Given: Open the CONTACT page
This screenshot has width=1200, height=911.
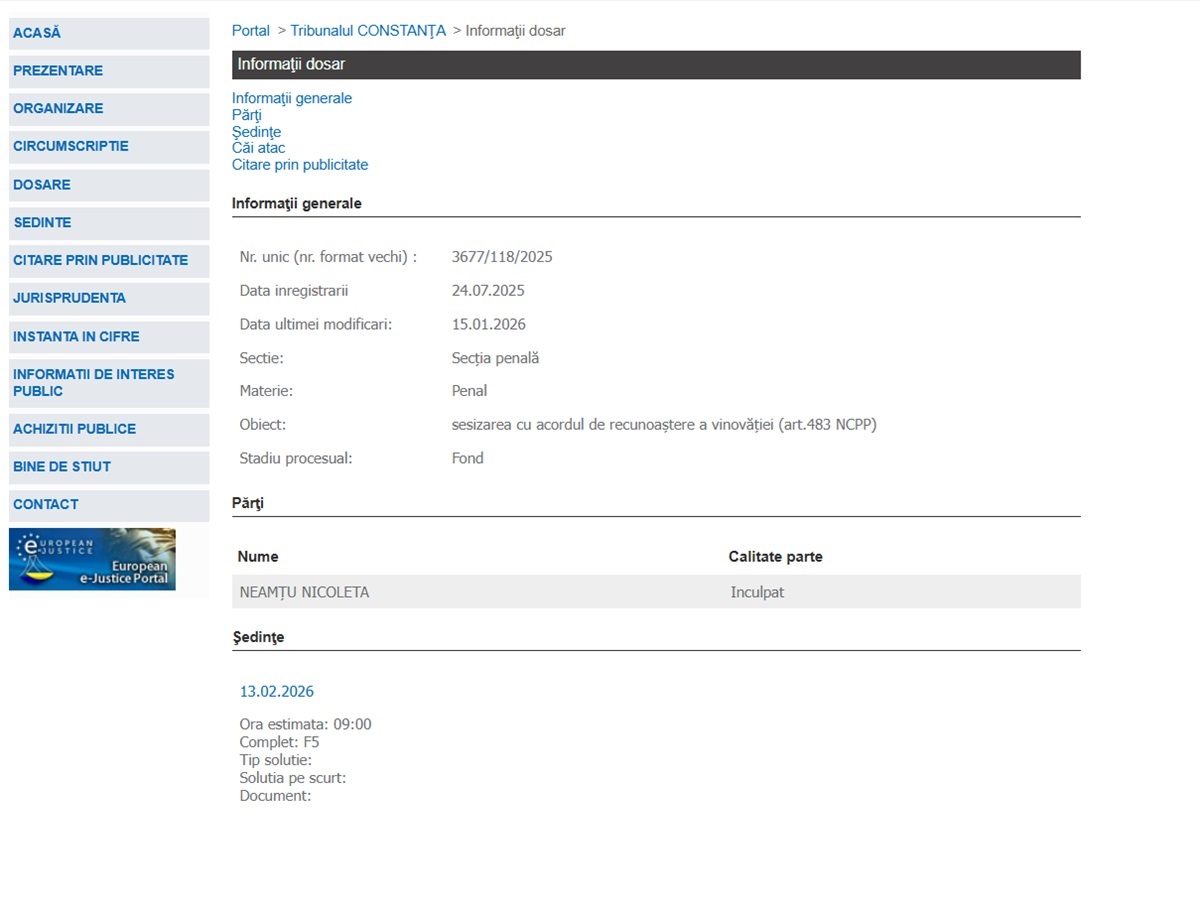Looking at the screenshot, I should pos(109,505).
